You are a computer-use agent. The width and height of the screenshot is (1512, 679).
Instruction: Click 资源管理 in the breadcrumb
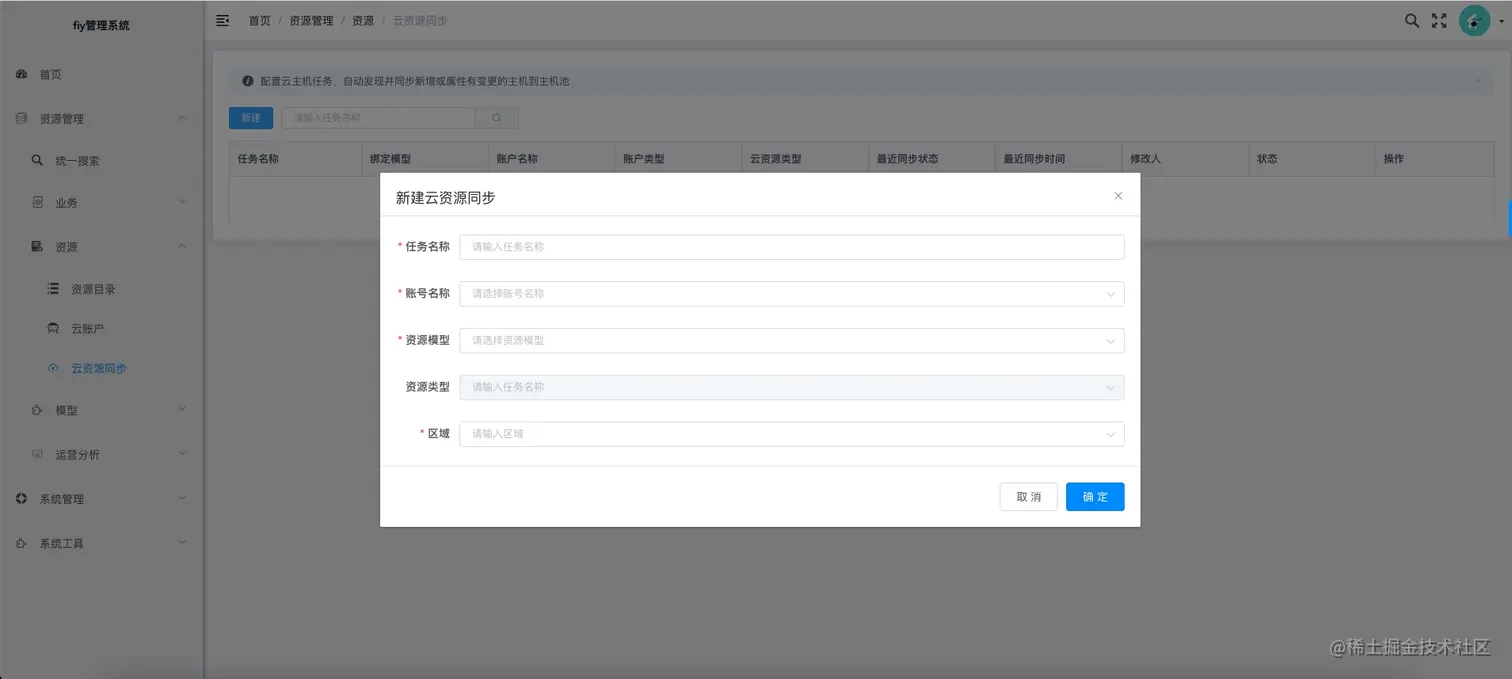[311, 21]
